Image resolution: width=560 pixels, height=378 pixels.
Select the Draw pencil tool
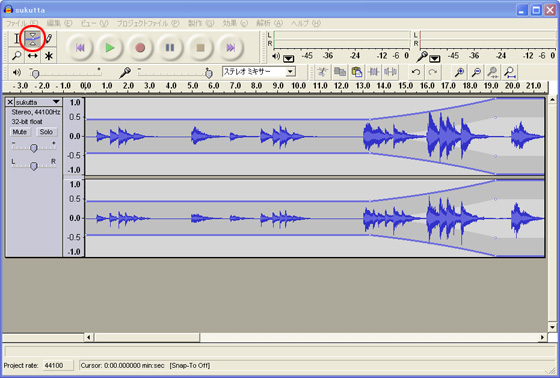[x=49, y=38]
